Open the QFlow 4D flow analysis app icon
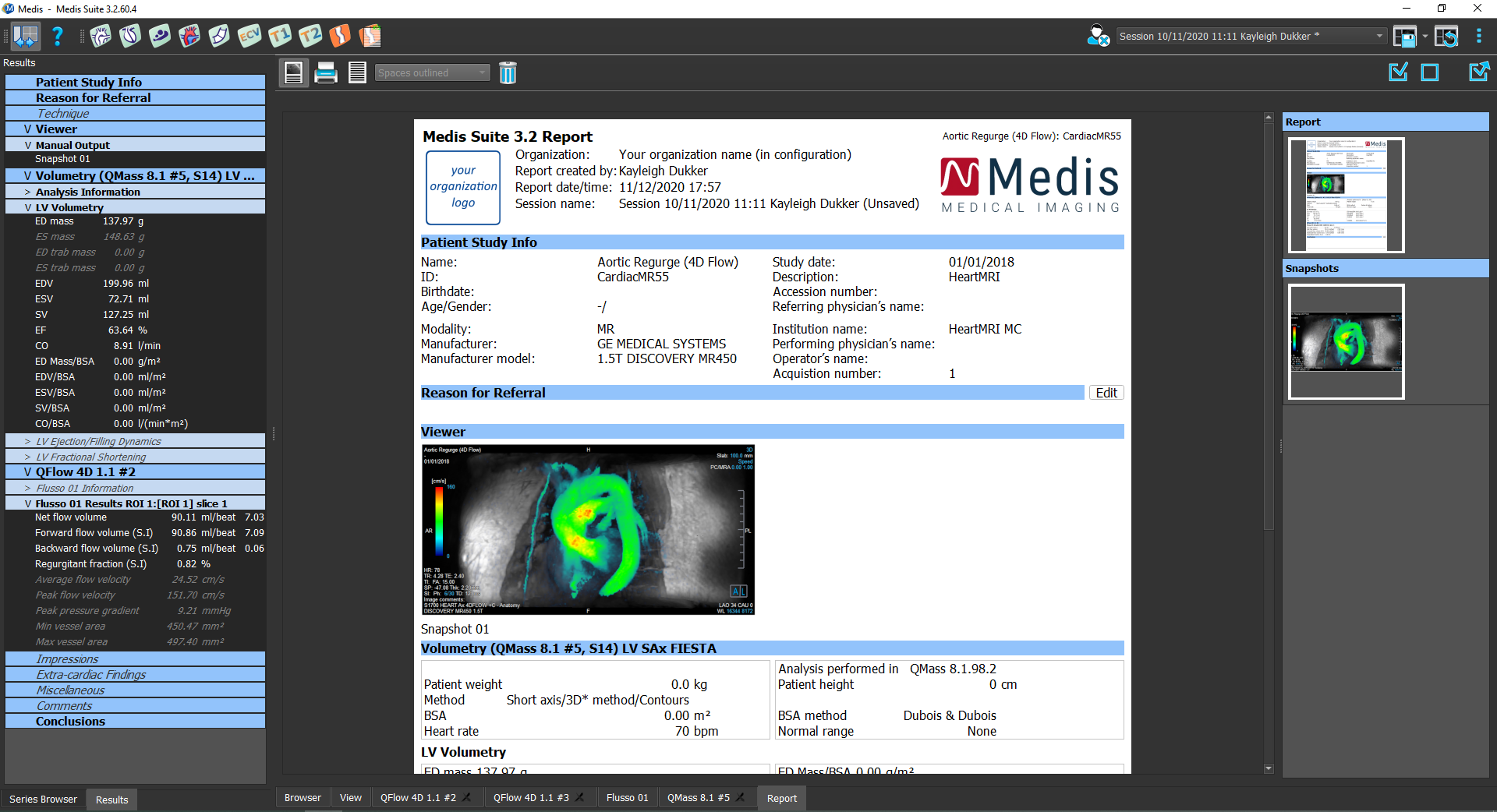This screenshot has height=812, width=1497. [189, 36]
